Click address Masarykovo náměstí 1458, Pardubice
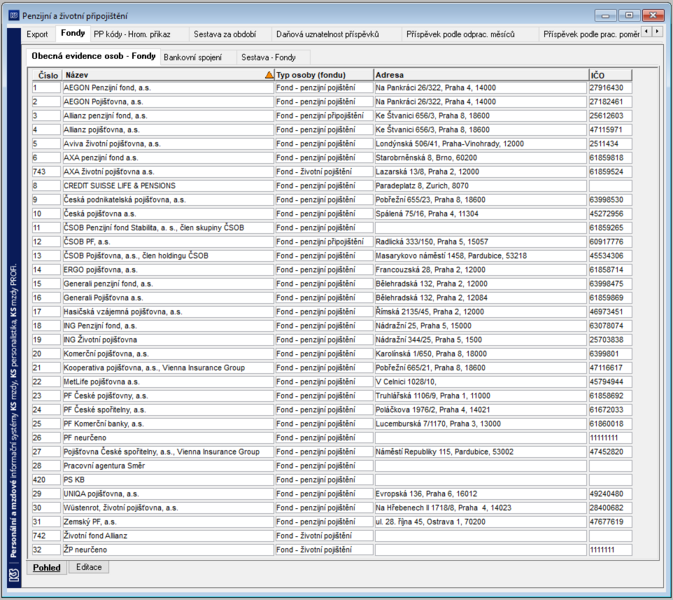Screen dimensions: 673x600 [481, 256]
